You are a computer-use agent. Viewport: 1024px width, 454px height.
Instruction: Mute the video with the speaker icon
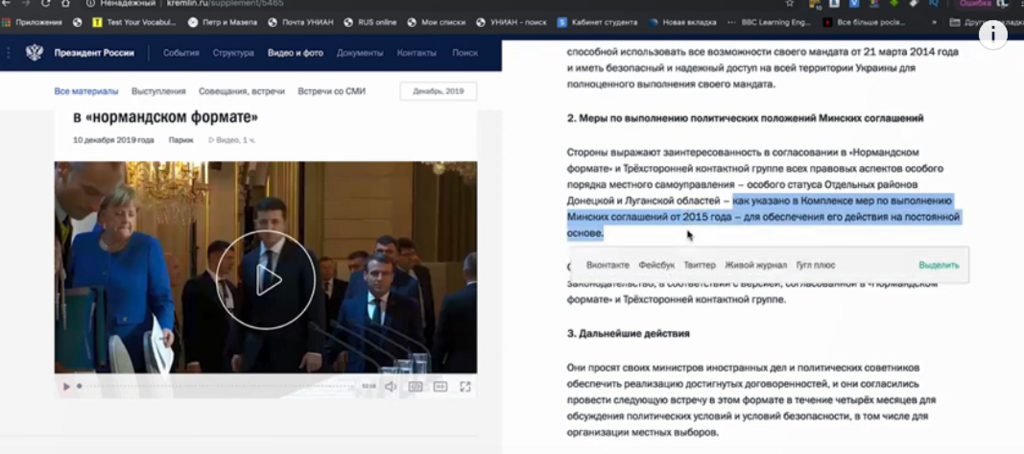point(391,387)
